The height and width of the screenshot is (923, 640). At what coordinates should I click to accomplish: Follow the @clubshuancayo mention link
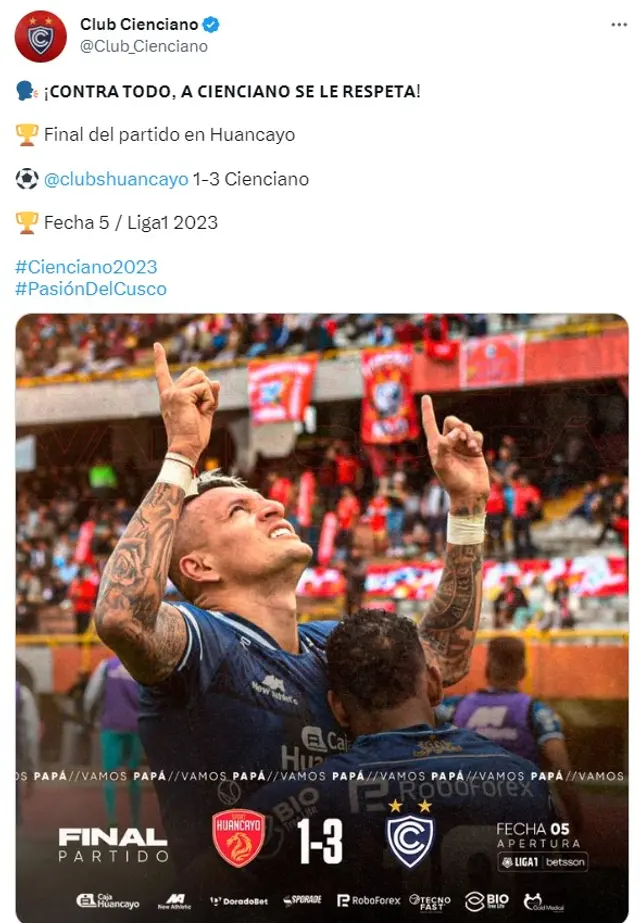(x=116, y=179)
